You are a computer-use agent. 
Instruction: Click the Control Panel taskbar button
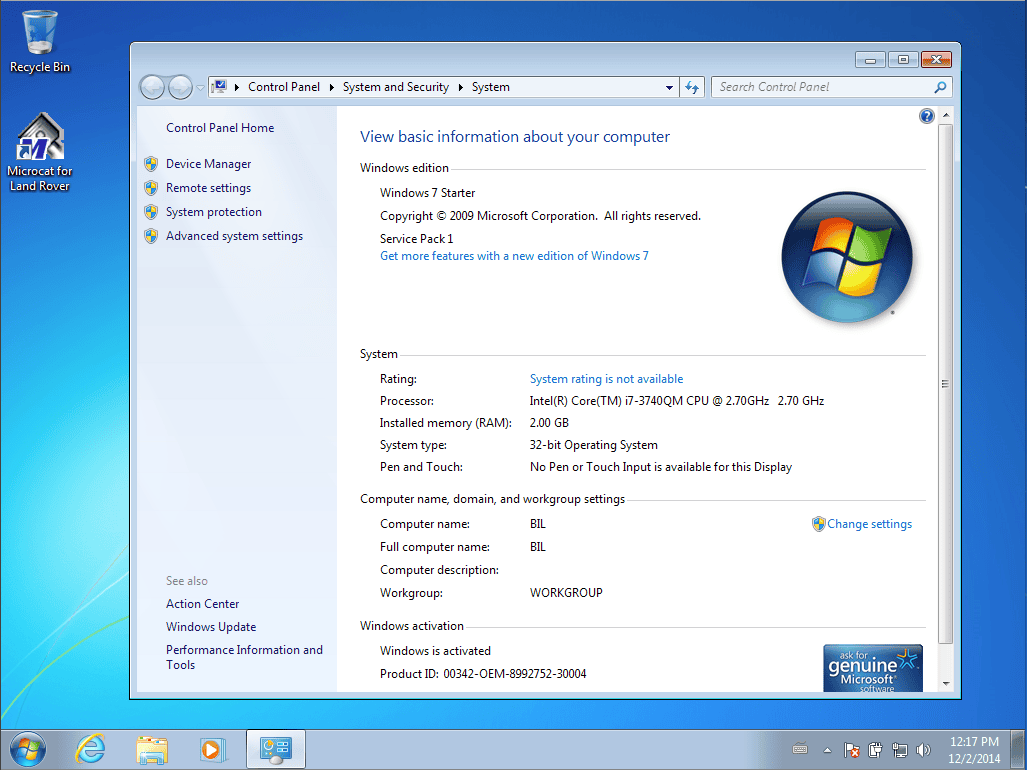[x=276, y=749]
